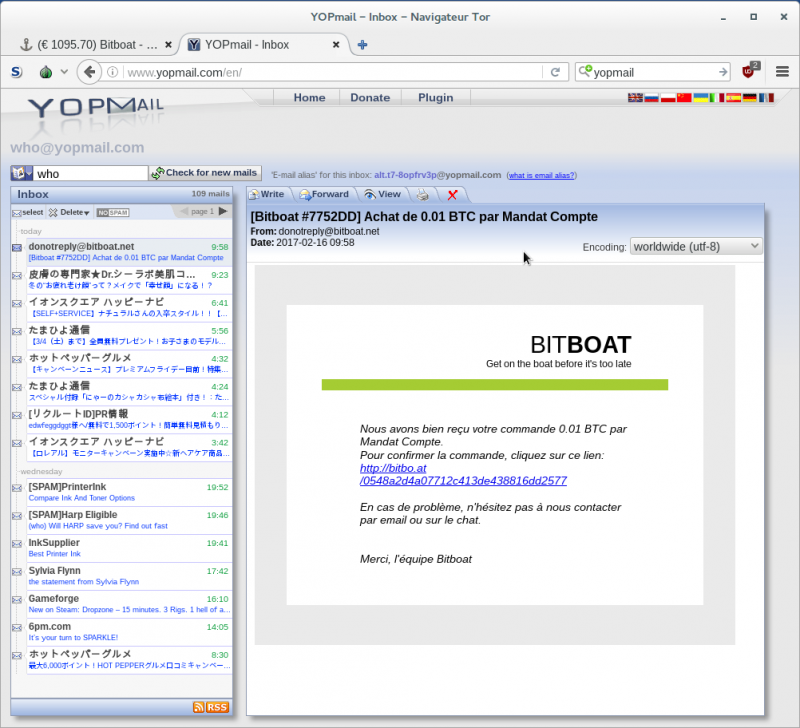800x728 pixels.
Task: Open the inbox dropdown icon left of who
Action: (21, 173)
